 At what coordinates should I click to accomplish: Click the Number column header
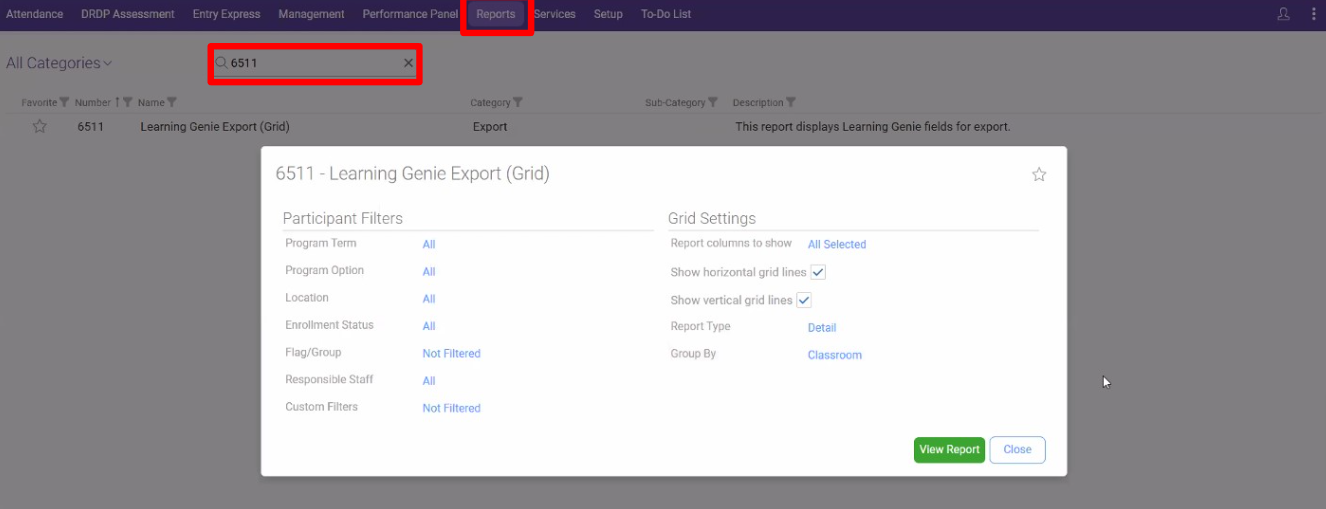coord(92,102)
